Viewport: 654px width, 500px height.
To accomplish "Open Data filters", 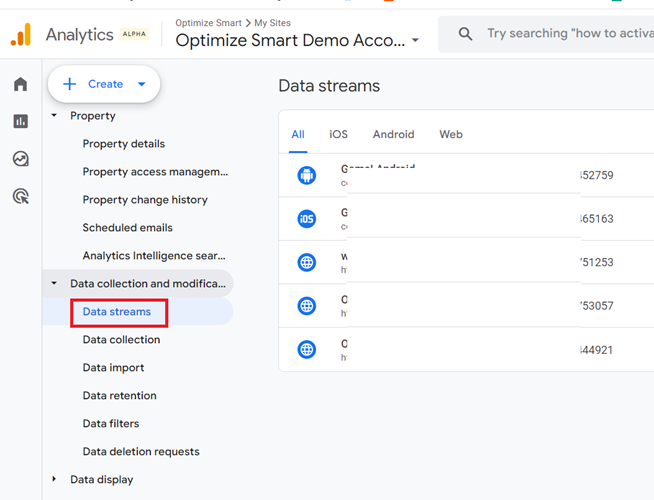I will click(x=111, y=423).
